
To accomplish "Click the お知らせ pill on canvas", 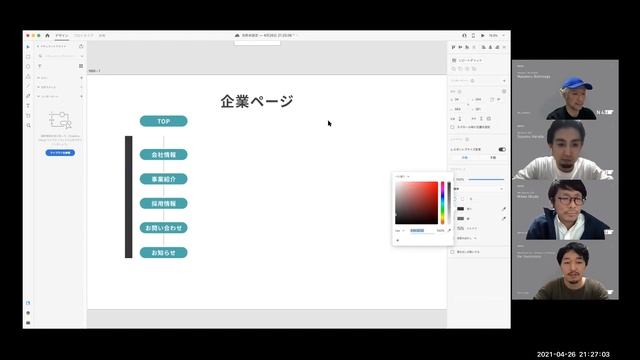I will [x=164, y=253].
